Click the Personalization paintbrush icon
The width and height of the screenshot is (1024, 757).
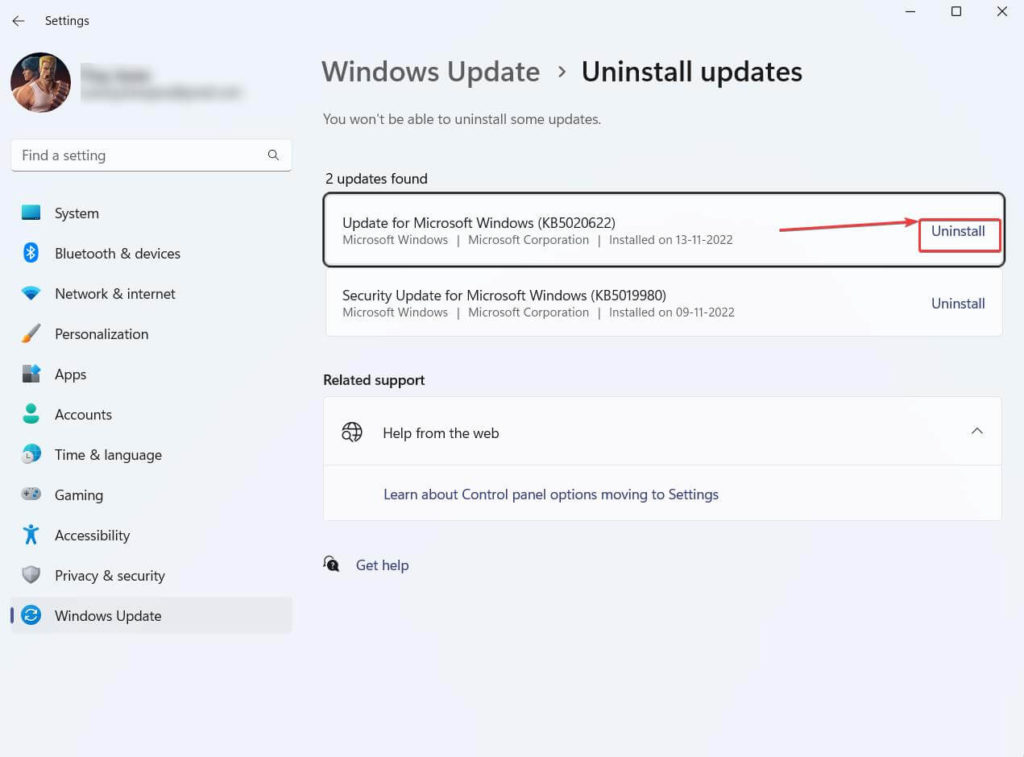31,334
